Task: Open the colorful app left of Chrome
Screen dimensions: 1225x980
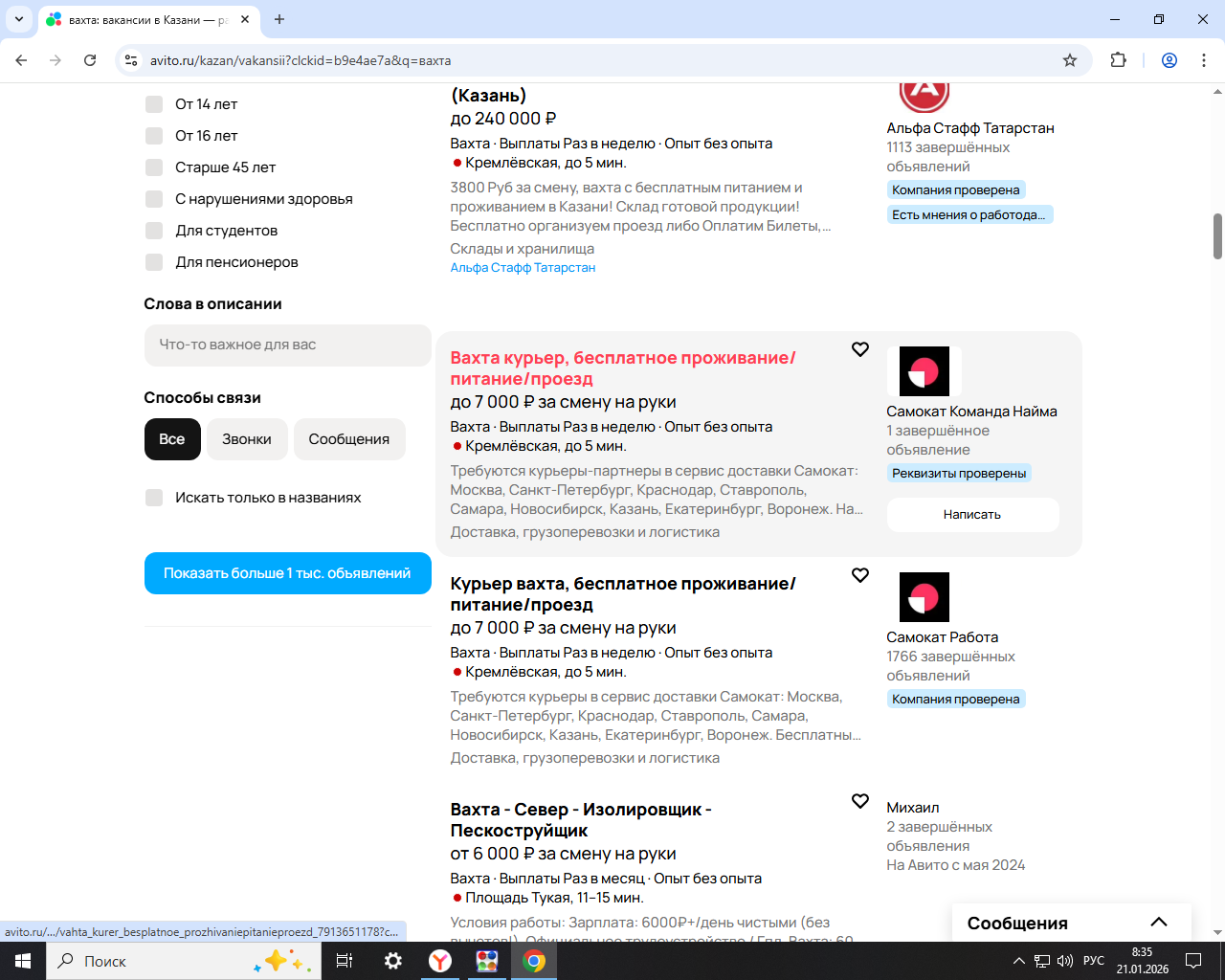Action: coord(487,961)
